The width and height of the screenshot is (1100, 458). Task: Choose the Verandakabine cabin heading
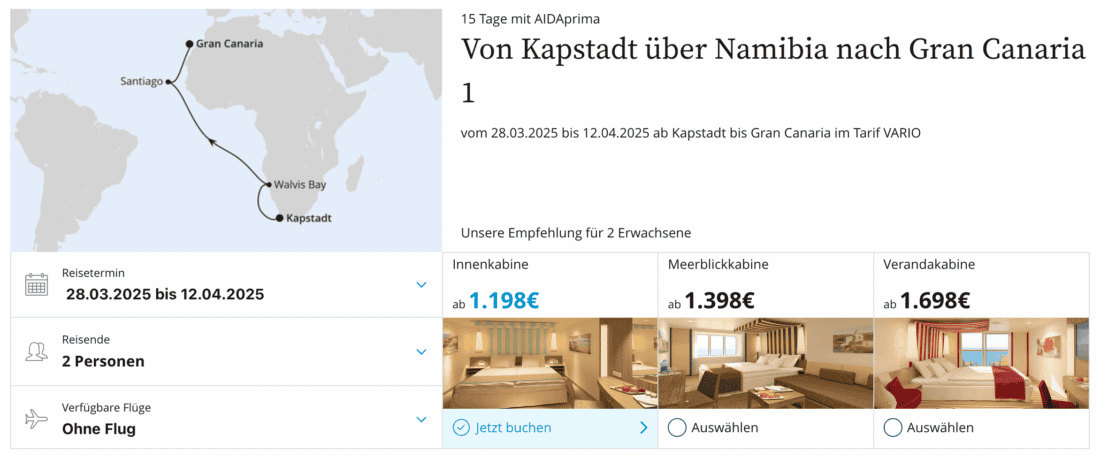(929, 265)
